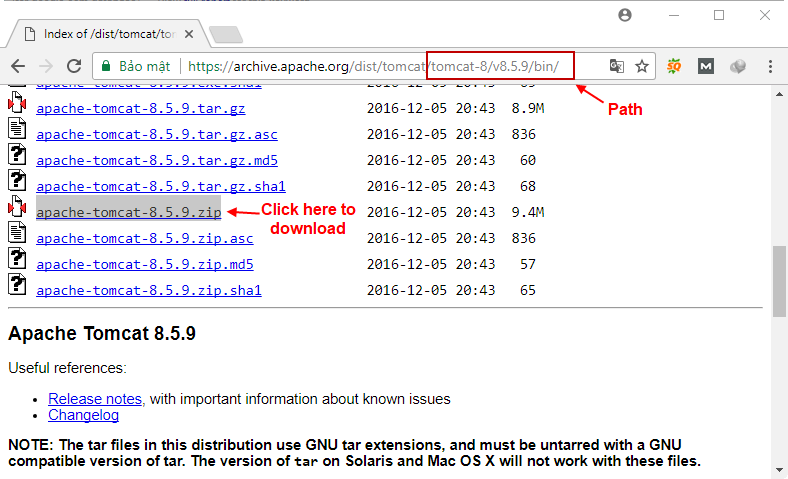
Task: Click the Bảo mật security label
Action: (x=145, y=66)
